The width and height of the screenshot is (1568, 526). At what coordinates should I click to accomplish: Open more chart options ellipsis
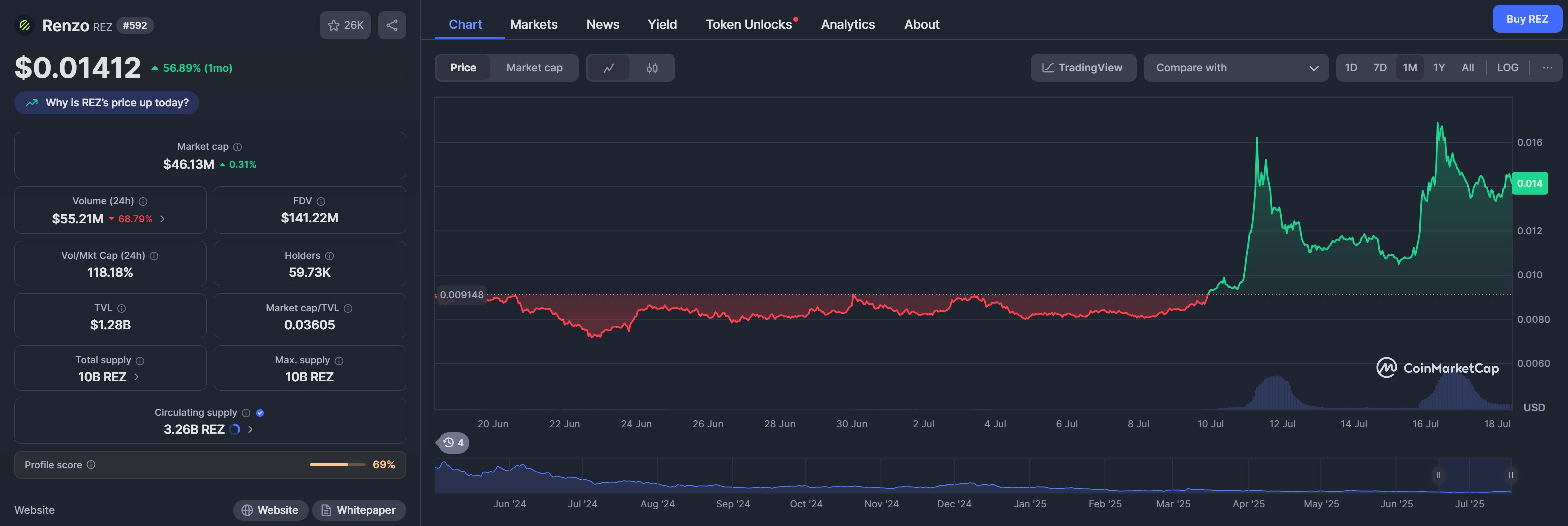1548,68
